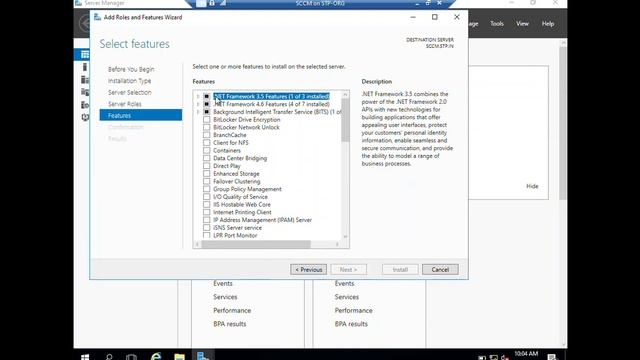
Task: Click the Previous button
Action: (x=309, y=269)
